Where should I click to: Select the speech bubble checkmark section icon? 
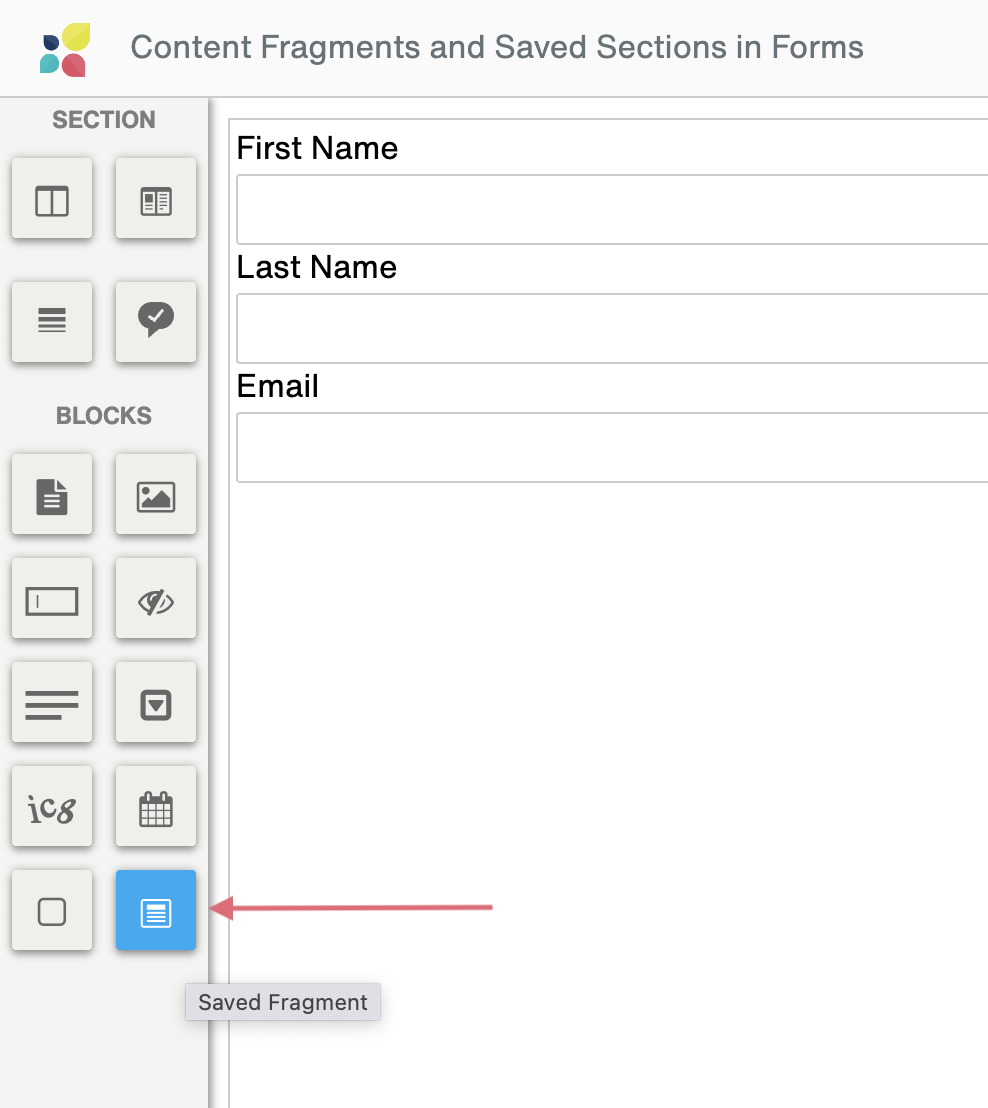[155, 322]
